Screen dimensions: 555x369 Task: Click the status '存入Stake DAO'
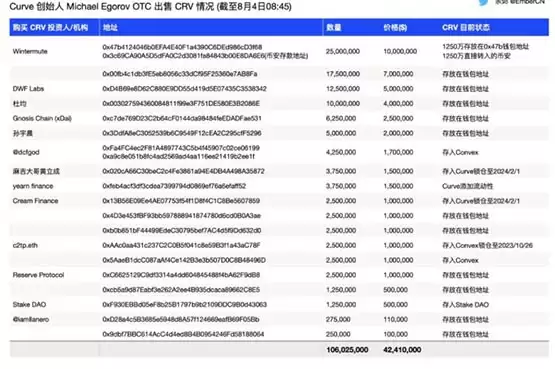[465, 305]
